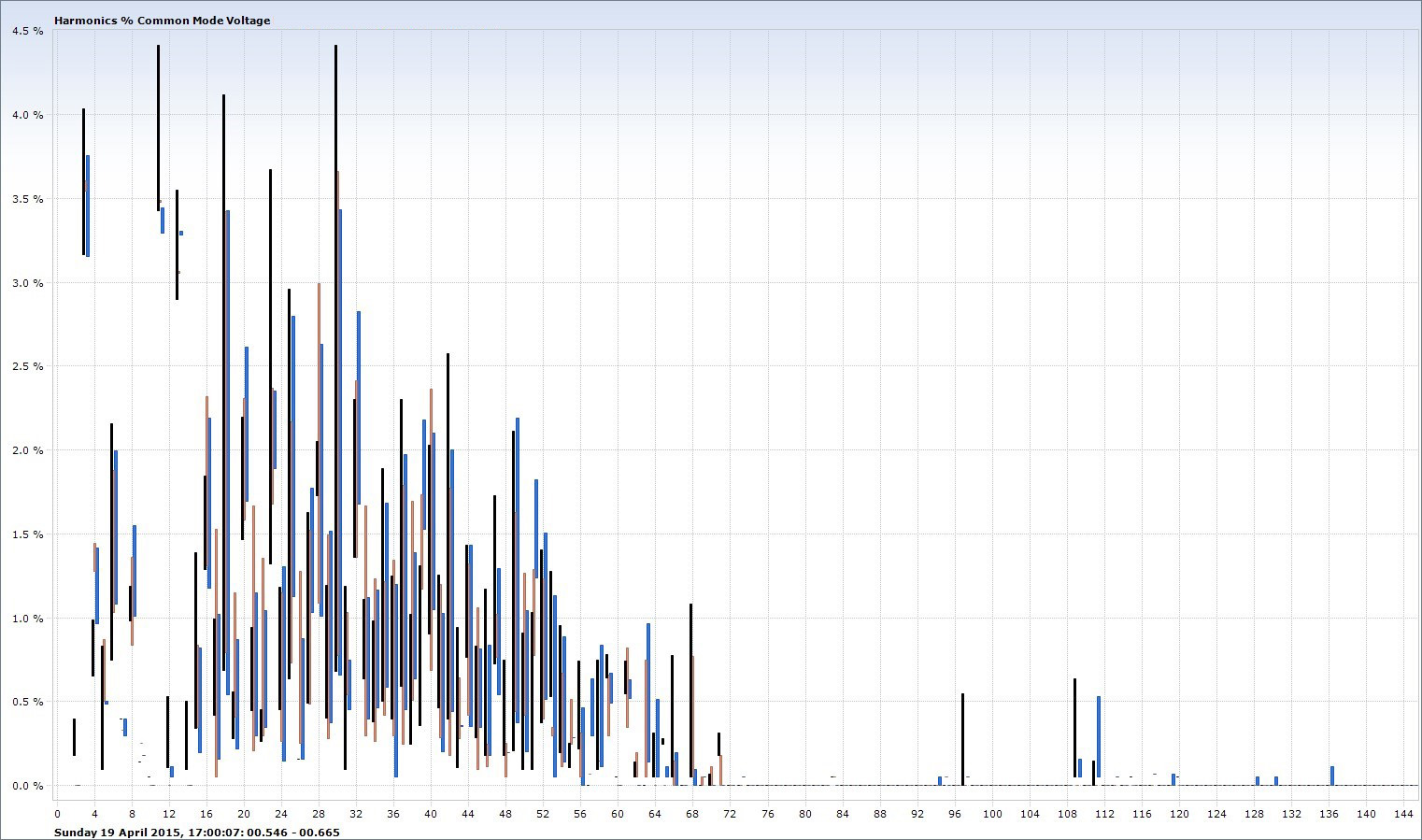Image resolution: width=1422 pixels, height=840 pixels.
Task: Click x-axis harmonic label "68"
Action: (x=692, y=814)
